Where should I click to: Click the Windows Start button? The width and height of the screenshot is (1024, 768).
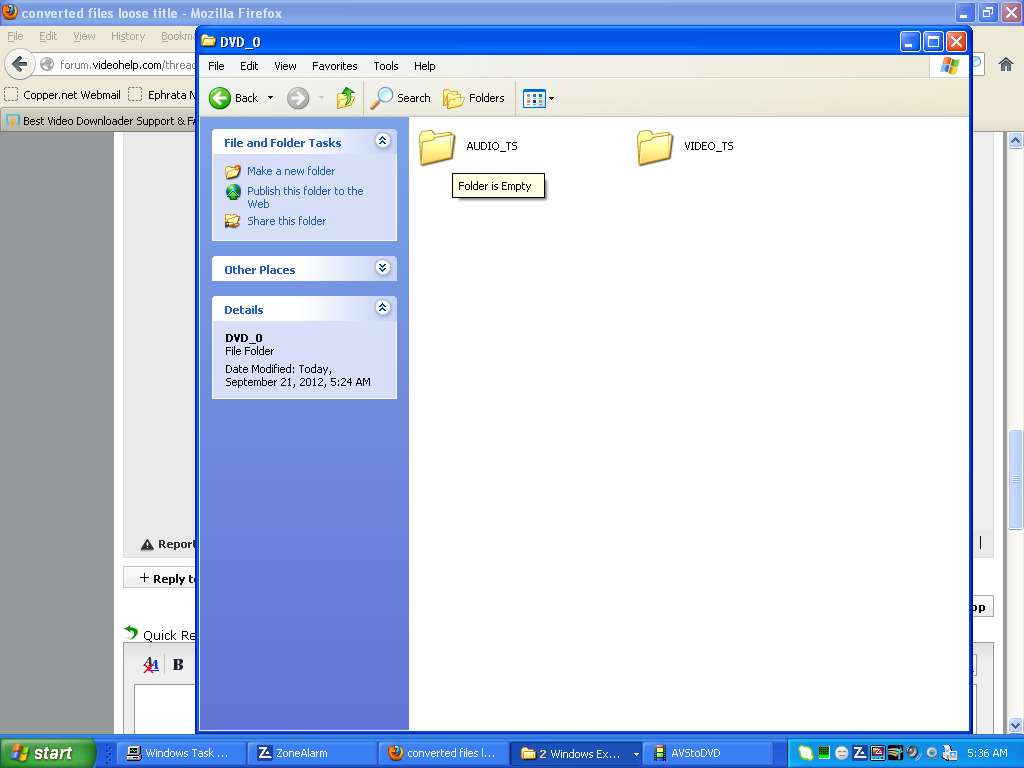click(48, 753)
